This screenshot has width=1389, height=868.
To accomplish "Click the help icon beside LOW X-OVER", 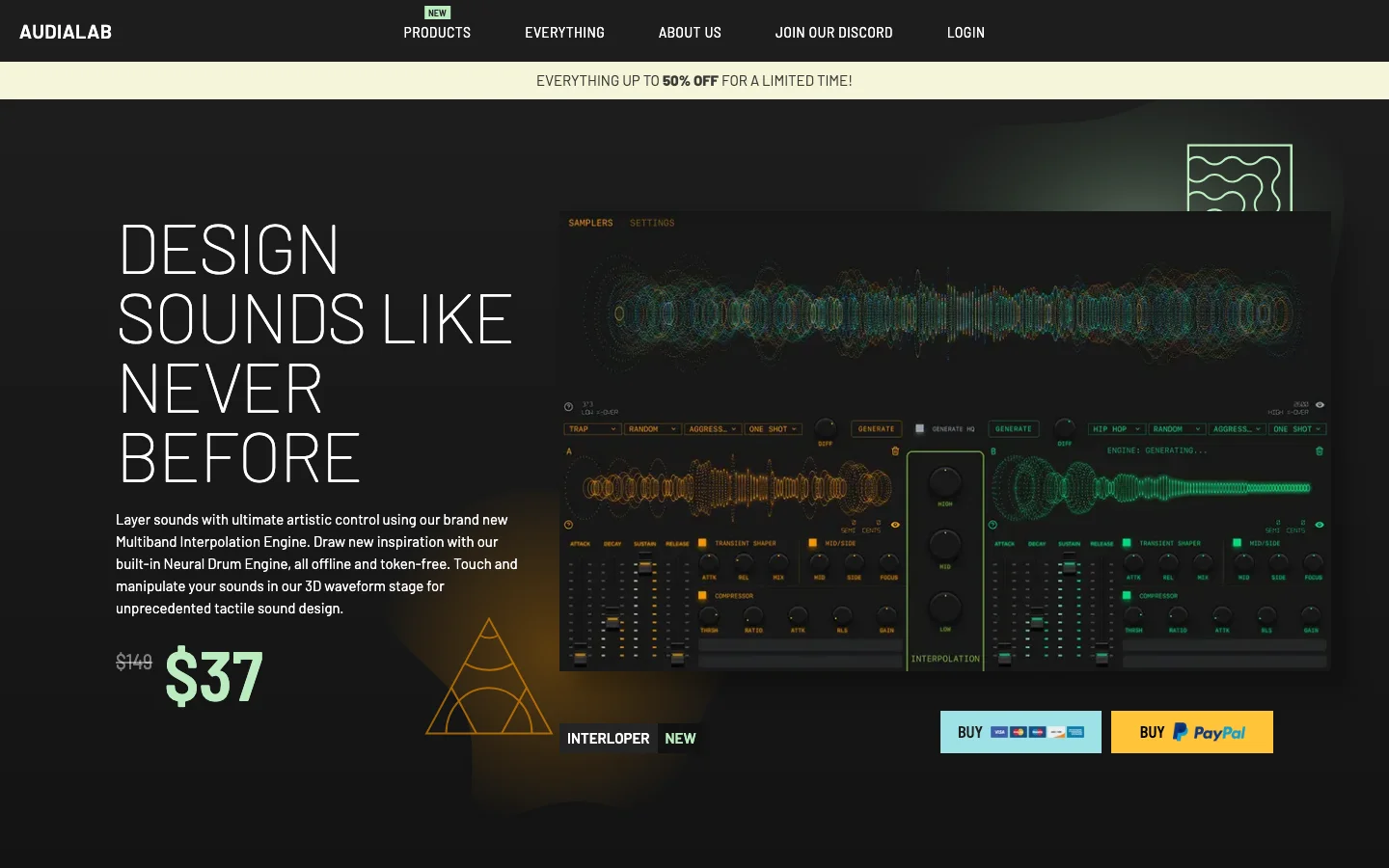I will click(568, 407).
